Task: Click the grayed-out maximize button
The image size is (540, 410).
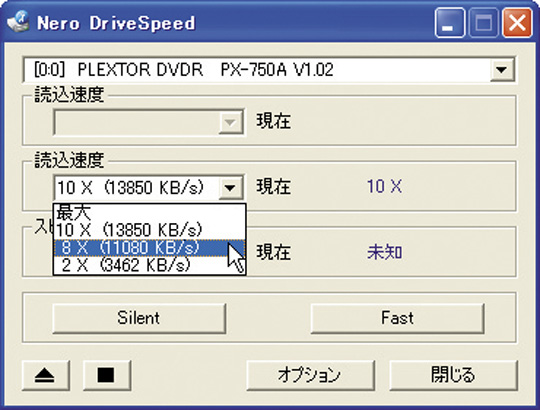Action: coord(484,23)
